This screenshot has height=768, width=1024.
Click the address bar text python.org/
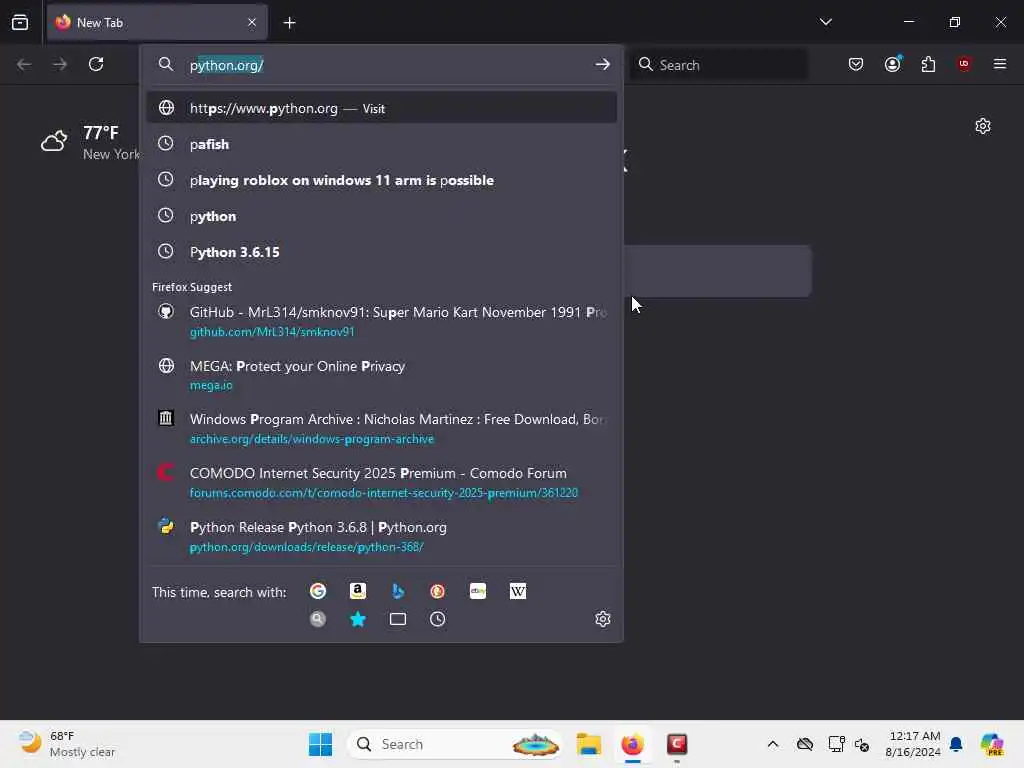click(226, 65)
